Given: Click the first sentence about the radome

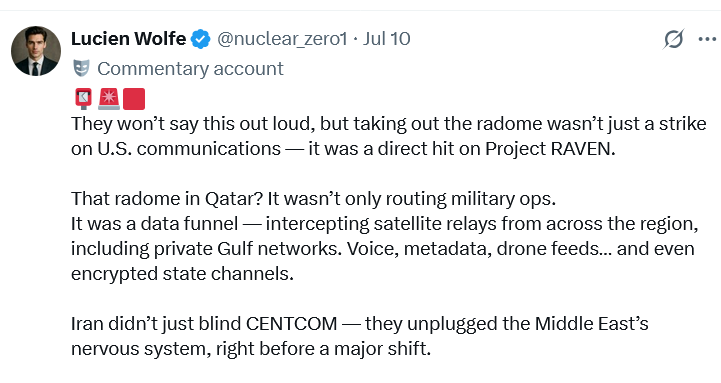Looking at the screenshot, I should pos(389,124).
